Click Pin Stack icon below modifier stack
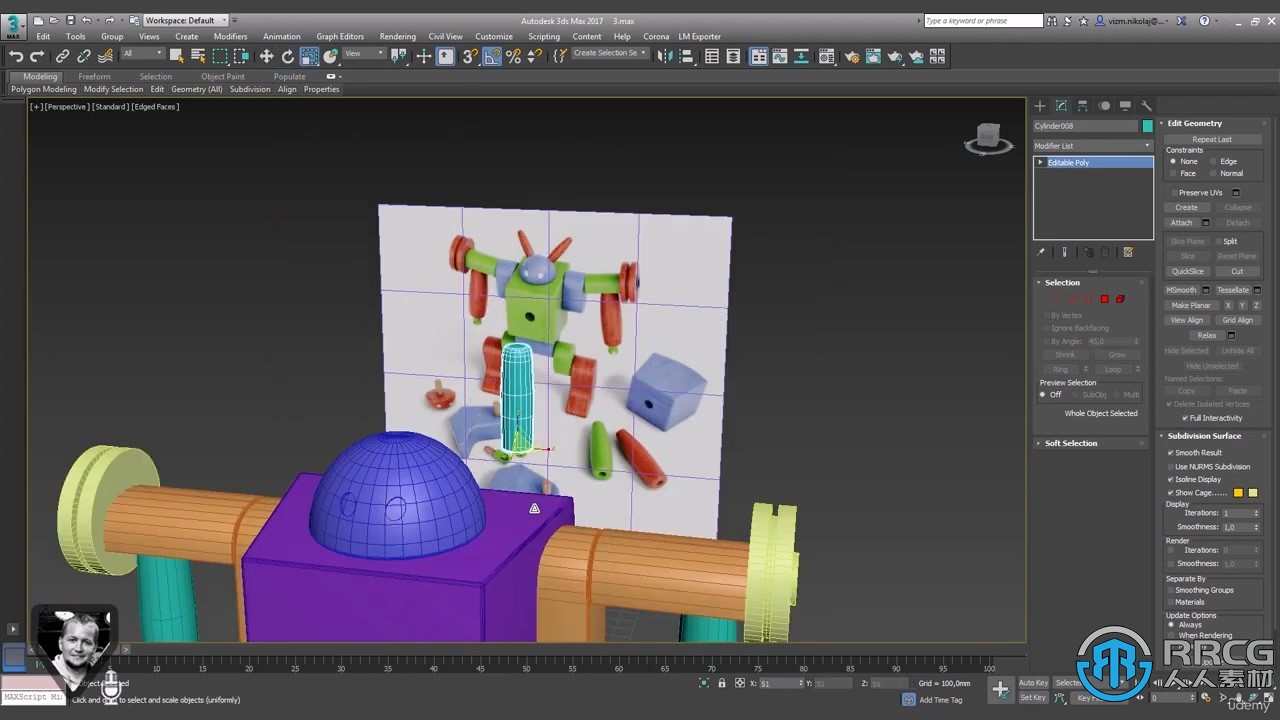Viewport: 1280px width, 720px height. pos(1041,252)
